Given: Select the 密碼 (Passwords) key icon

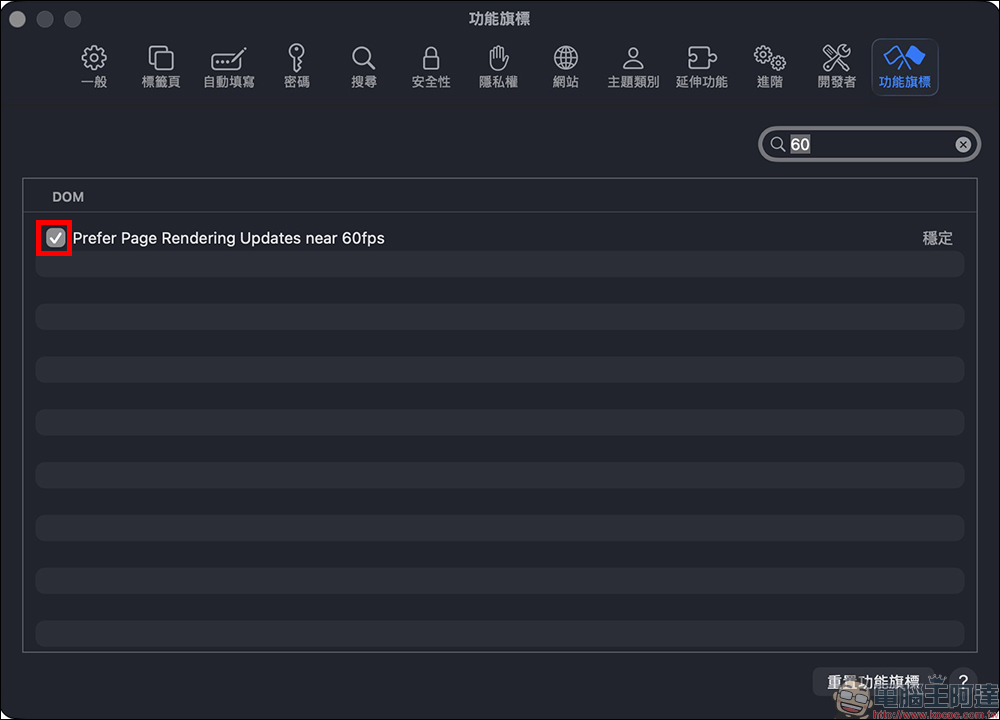Looking at the screenshot, I should pos(296,67).
